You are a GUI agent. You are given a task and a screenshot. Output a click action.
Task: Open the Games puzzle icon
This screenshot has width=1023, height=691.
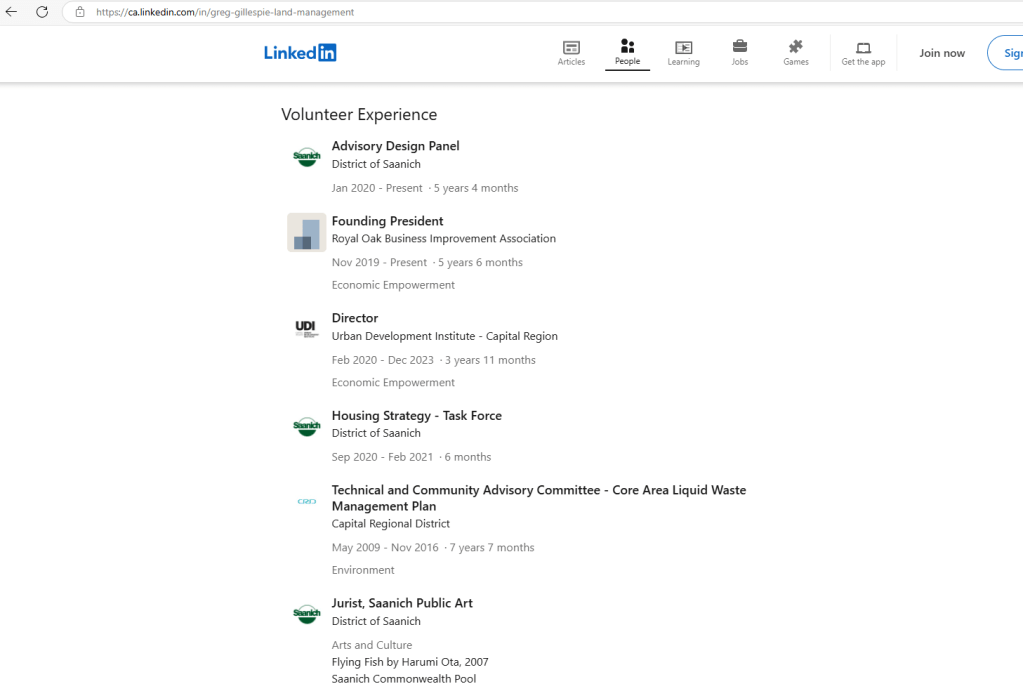tap(795, 47)
